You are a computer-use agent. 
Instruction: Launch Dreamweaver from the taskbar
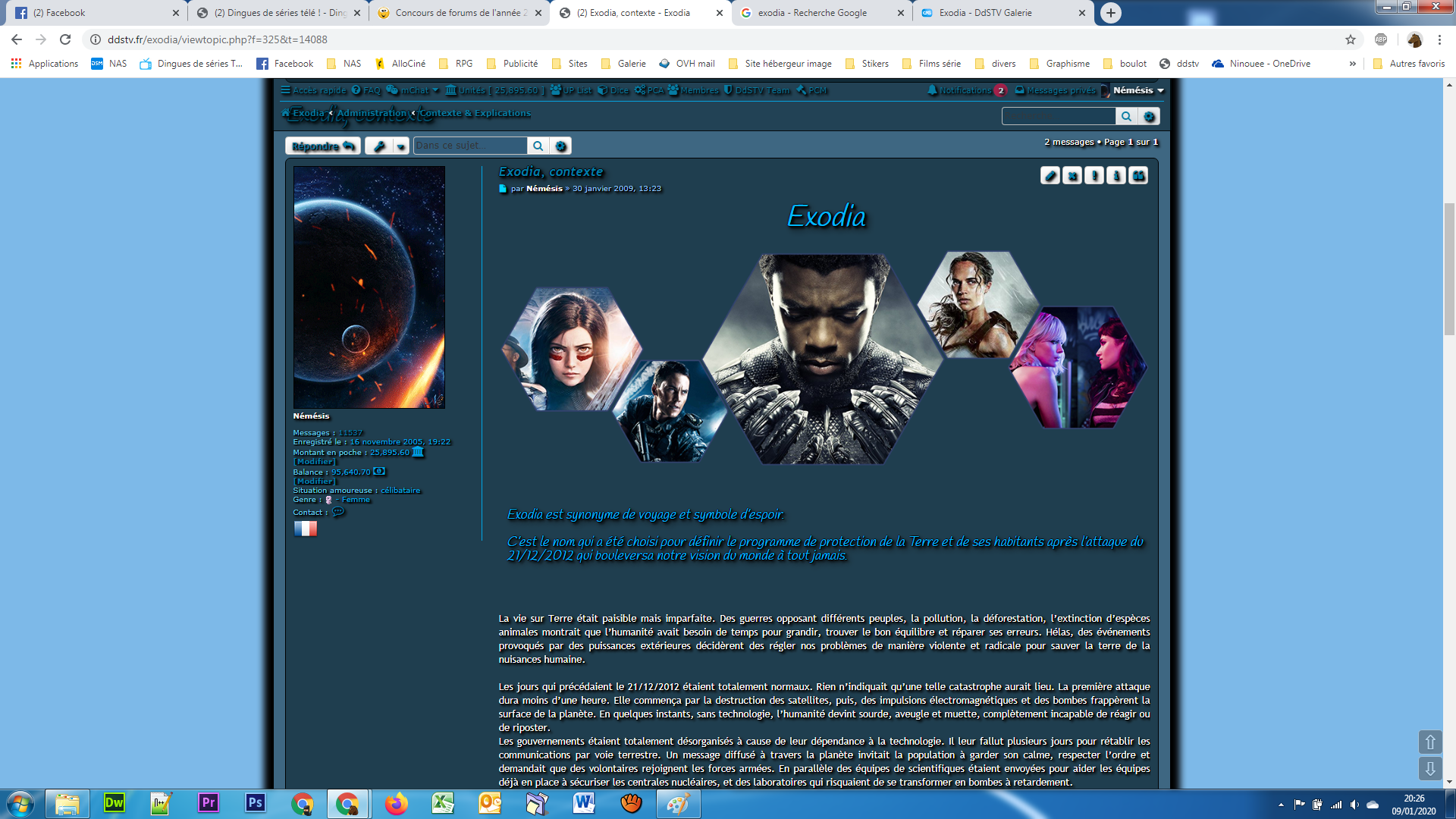click(115, 803)
